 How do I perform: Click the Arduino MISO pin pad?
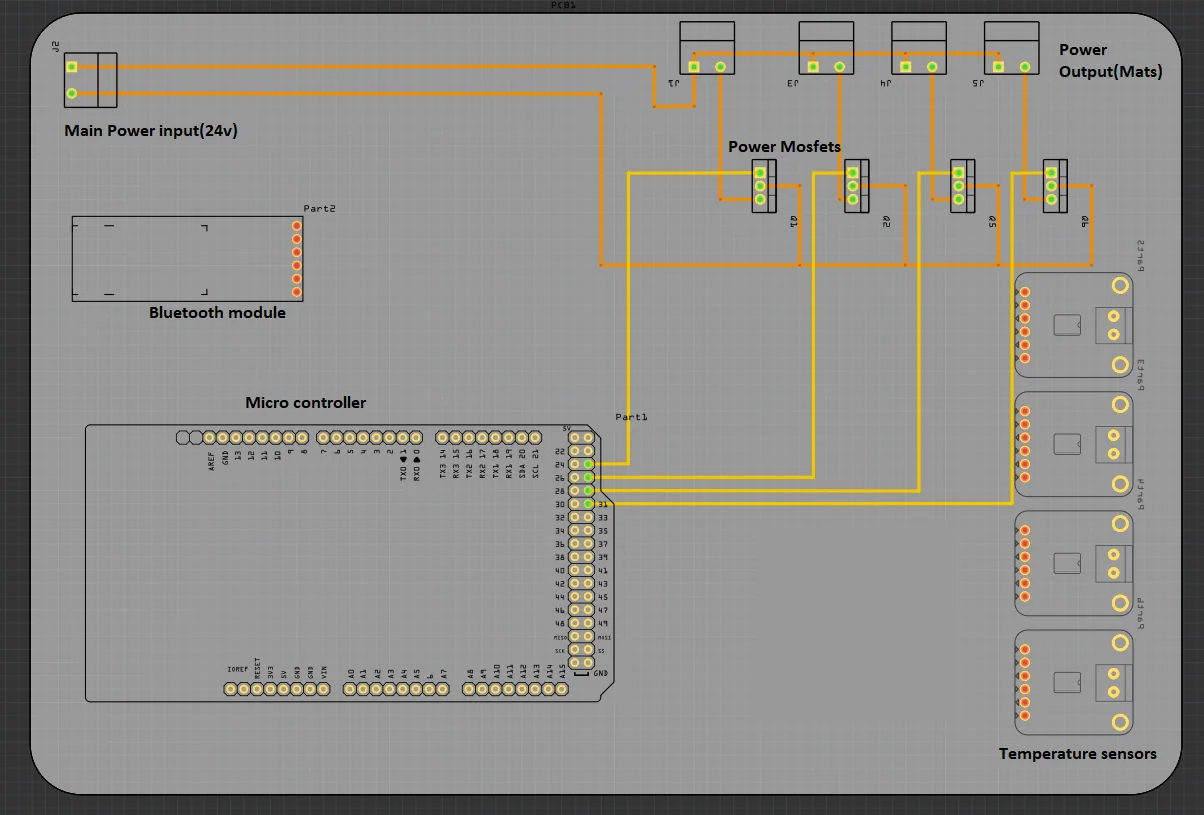coord(575,636)
